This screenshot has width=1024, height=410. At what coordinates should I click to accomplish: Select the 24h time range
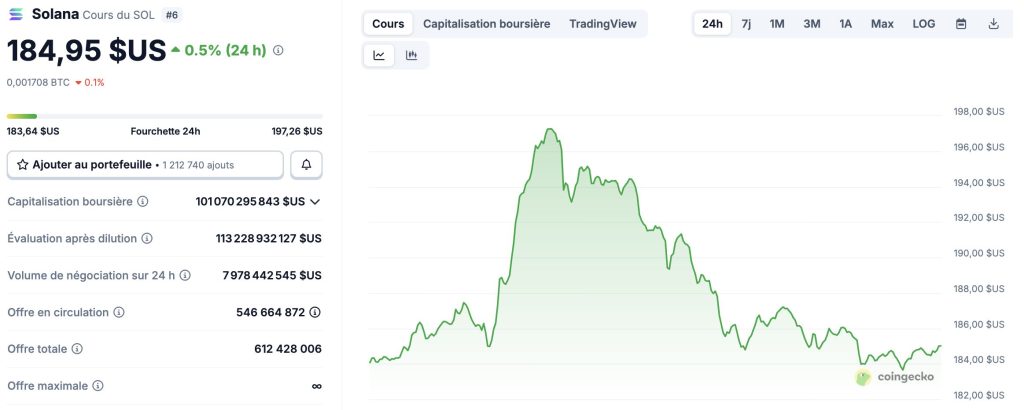pyautogui.click(x=712, y=24)
